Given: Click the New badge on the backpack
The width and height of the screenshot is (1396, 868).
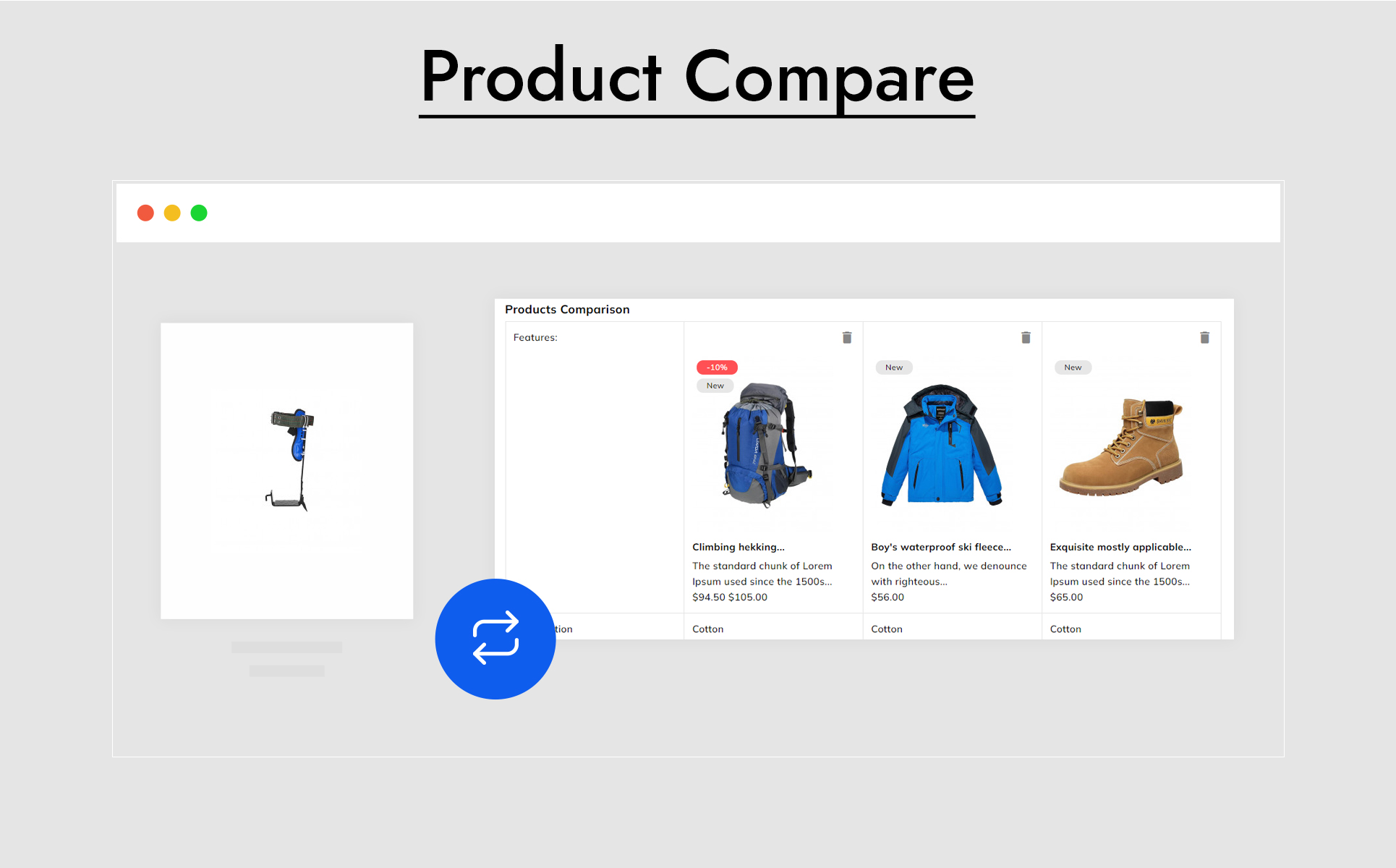Looking at the screenshot, I should [x=715, y=386].
